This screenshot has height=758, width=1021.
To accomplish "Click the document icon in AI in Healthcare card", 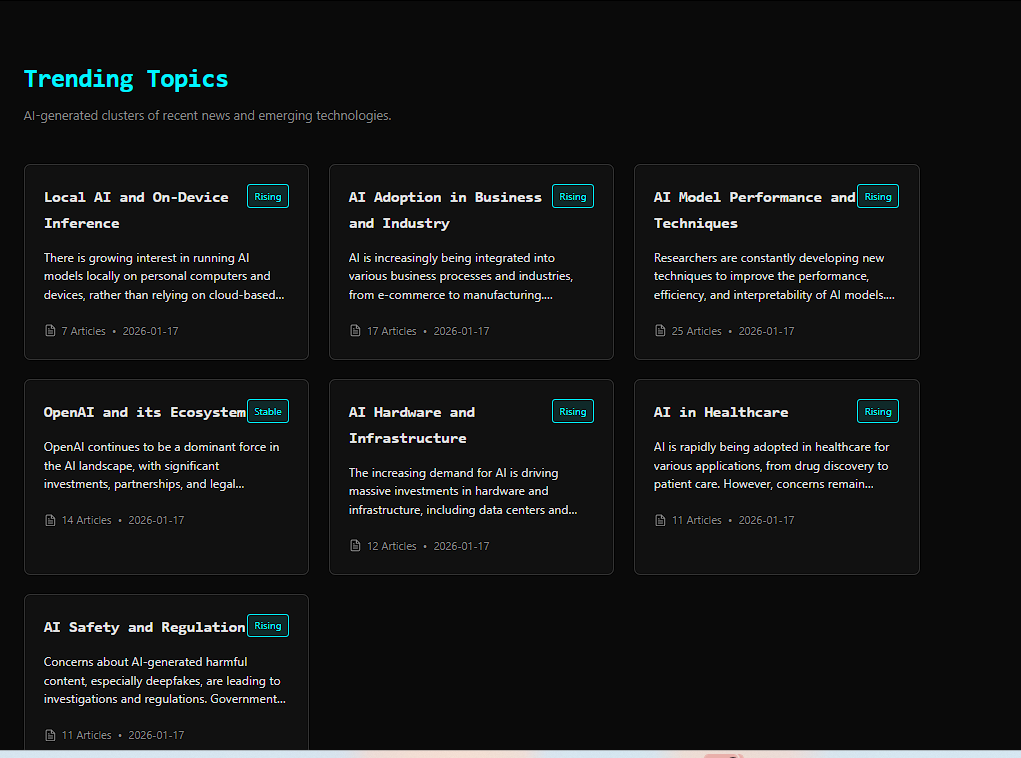I will point(660,520).
